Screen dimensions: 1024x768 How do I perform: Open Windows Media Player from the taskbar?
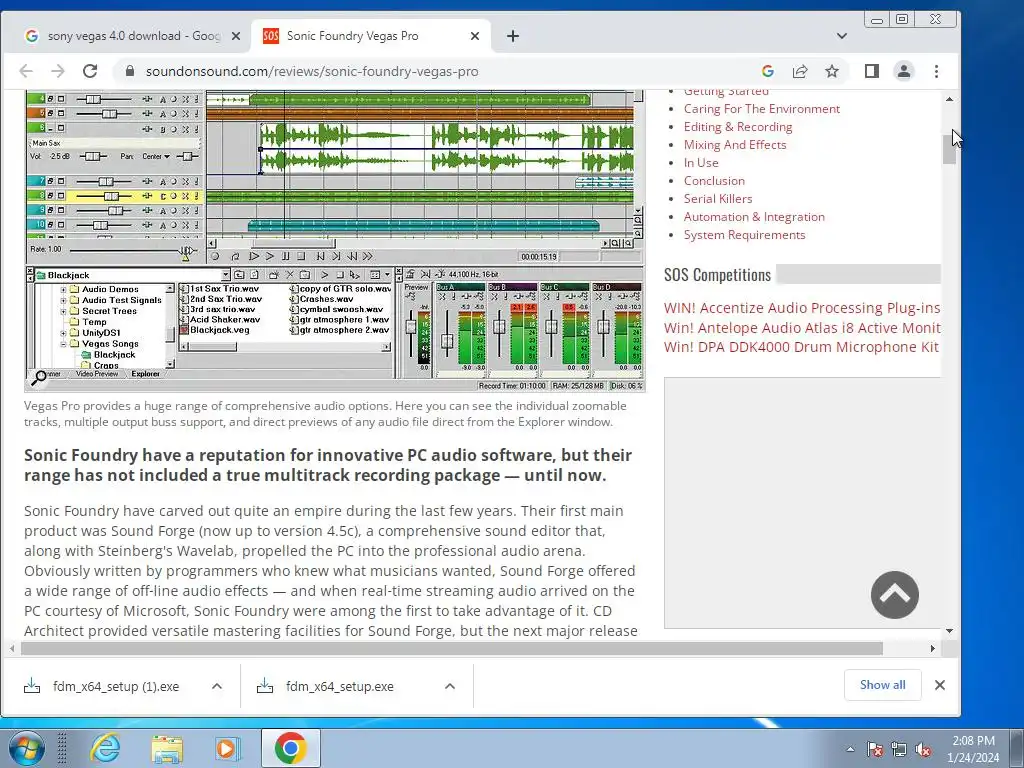pos(229,748)
